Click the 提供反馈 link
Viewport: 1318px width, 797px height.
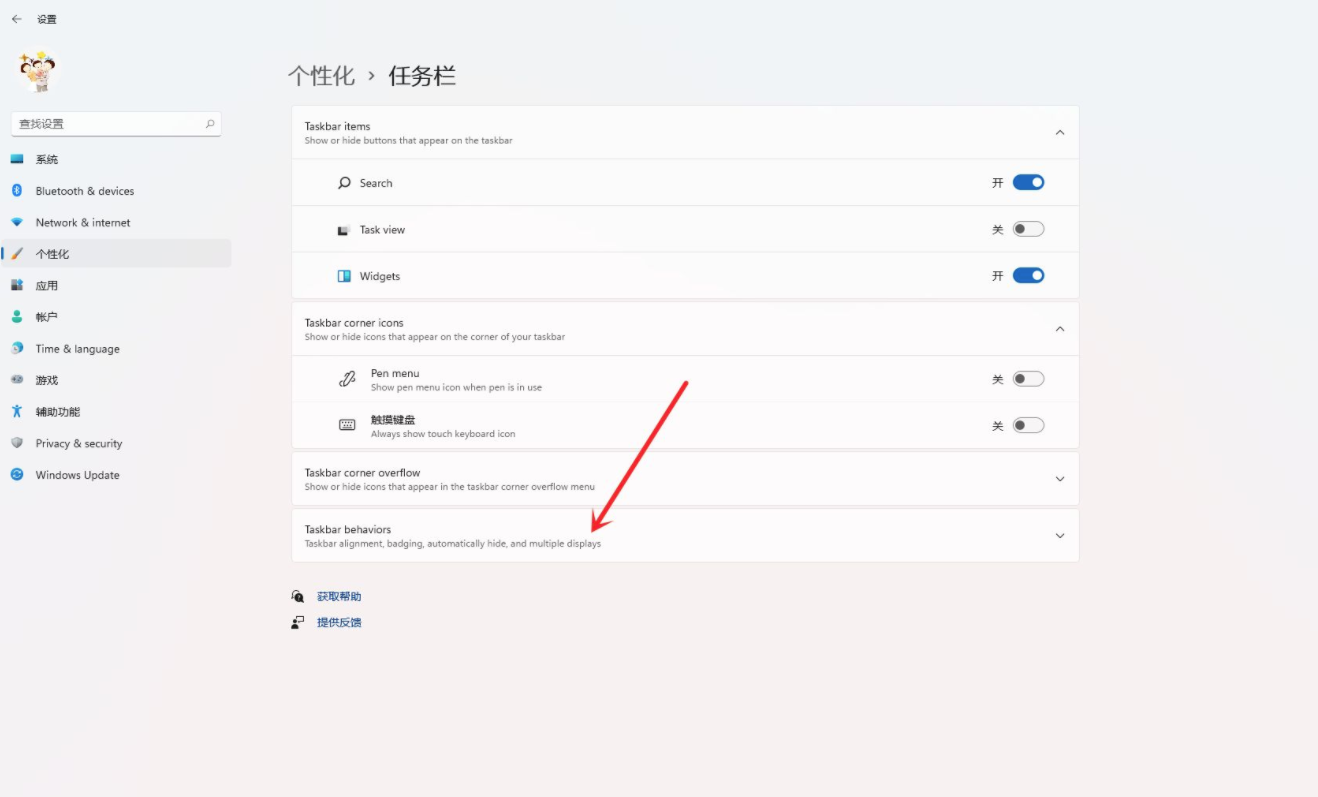tap(338, 621)
